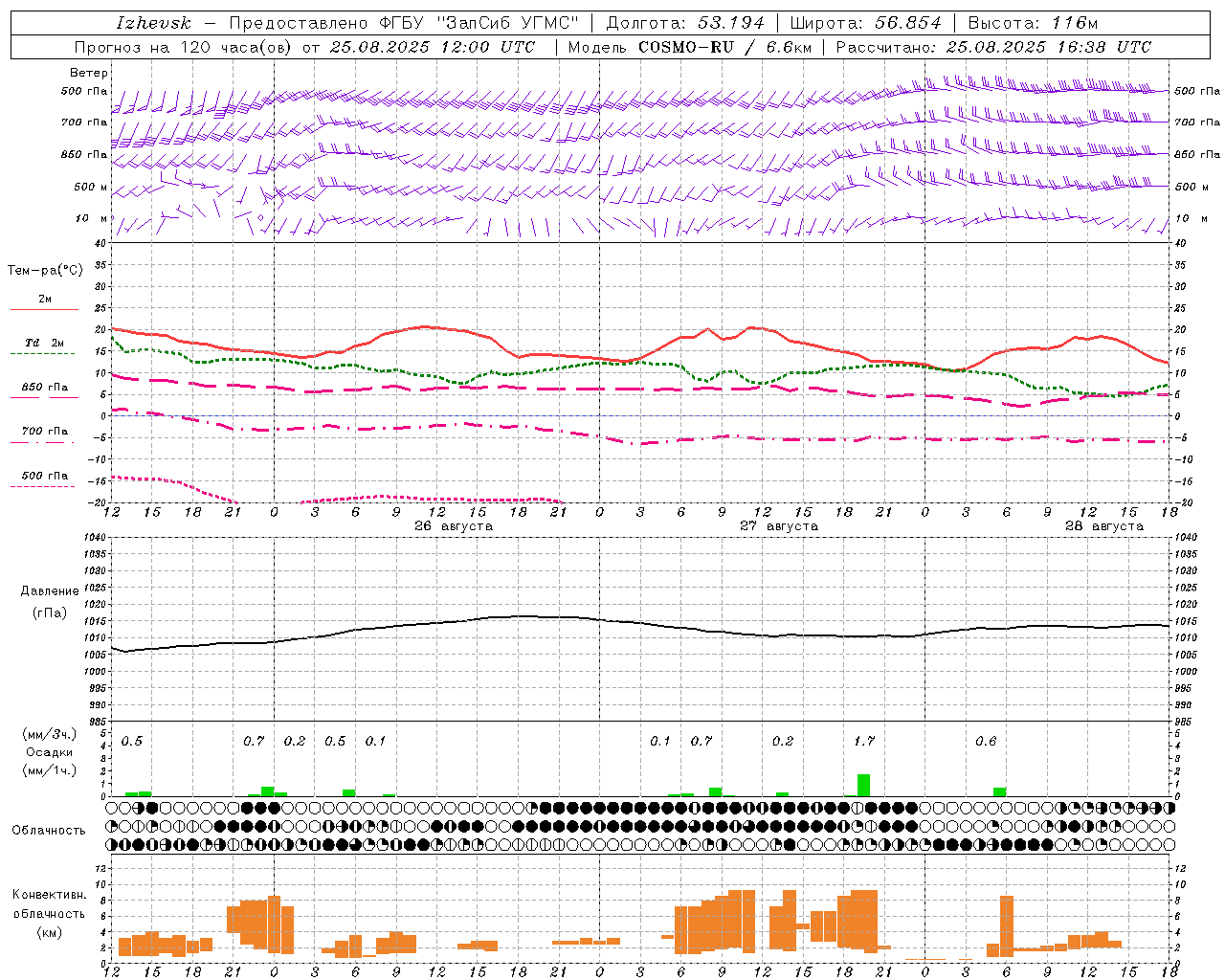The height and width of the screenshot is (980, 1225).
Task: Click the 28 августа date label
Action: click(x=1104, y=526)
